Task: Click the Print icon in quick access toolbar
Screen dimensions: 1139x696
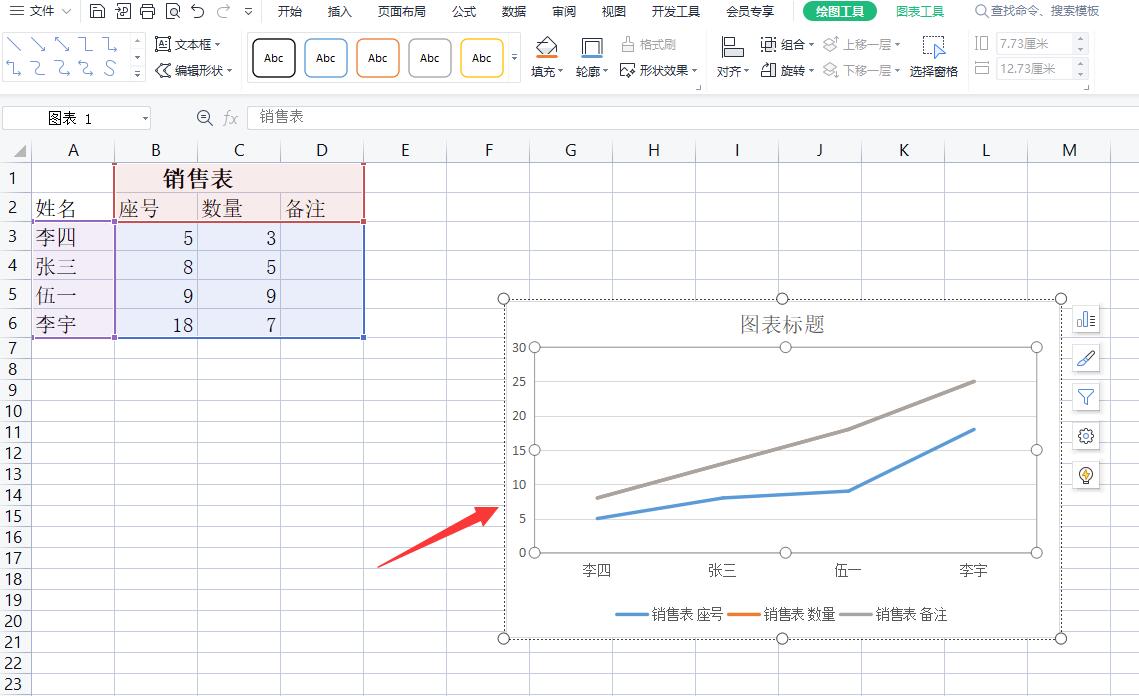Action: tap(148, 12)
